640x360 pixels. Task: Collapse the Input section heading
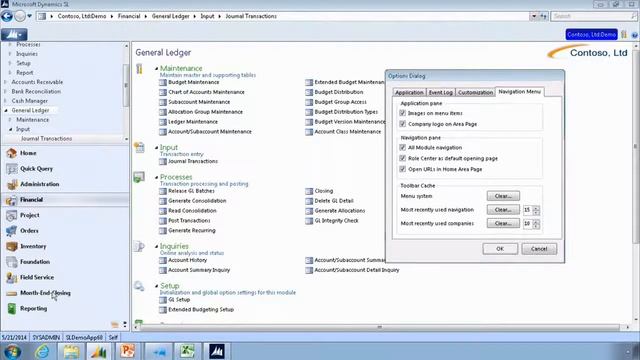point(157,147)
